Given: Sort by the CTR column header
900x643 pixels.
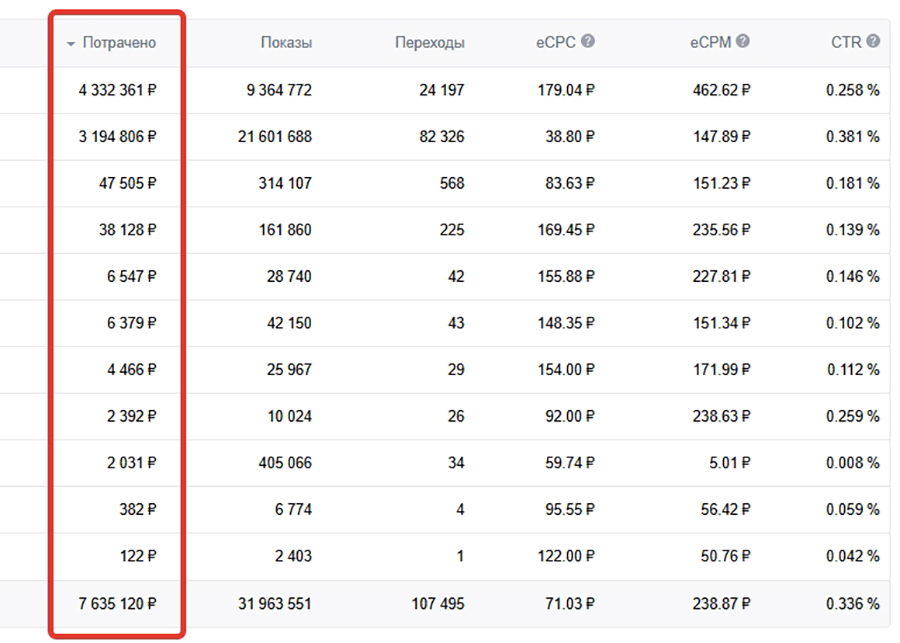Looking at the screenshot, I should (846, 43).
